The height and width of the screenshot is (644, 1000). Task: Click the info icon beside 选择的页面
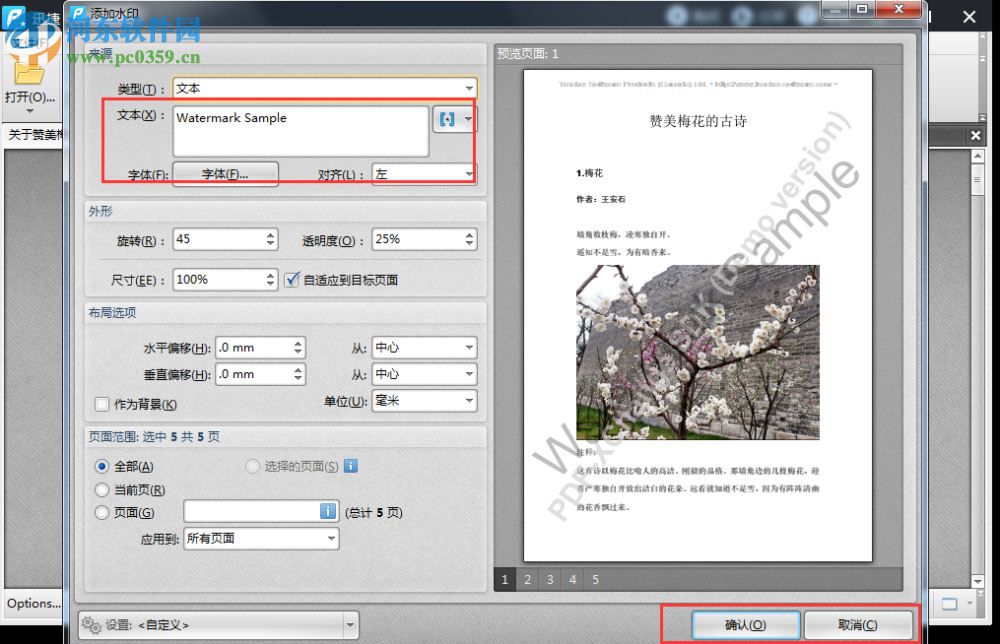351,466
